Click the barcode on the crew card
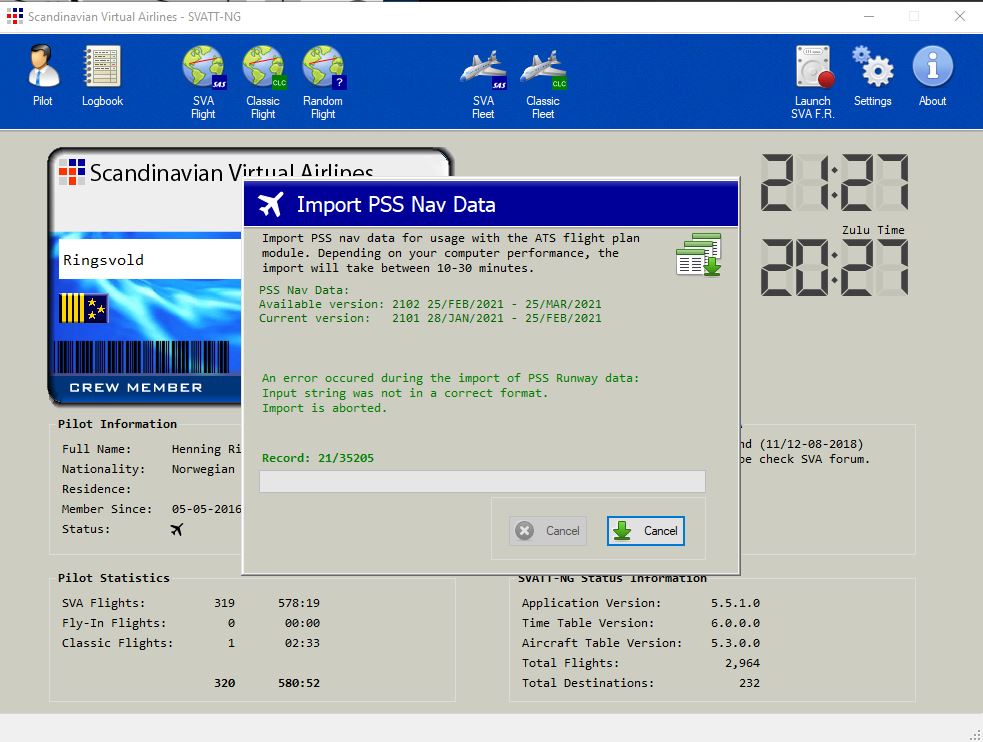The height and width of the screenshot is (742, 983). click(142, 357)
